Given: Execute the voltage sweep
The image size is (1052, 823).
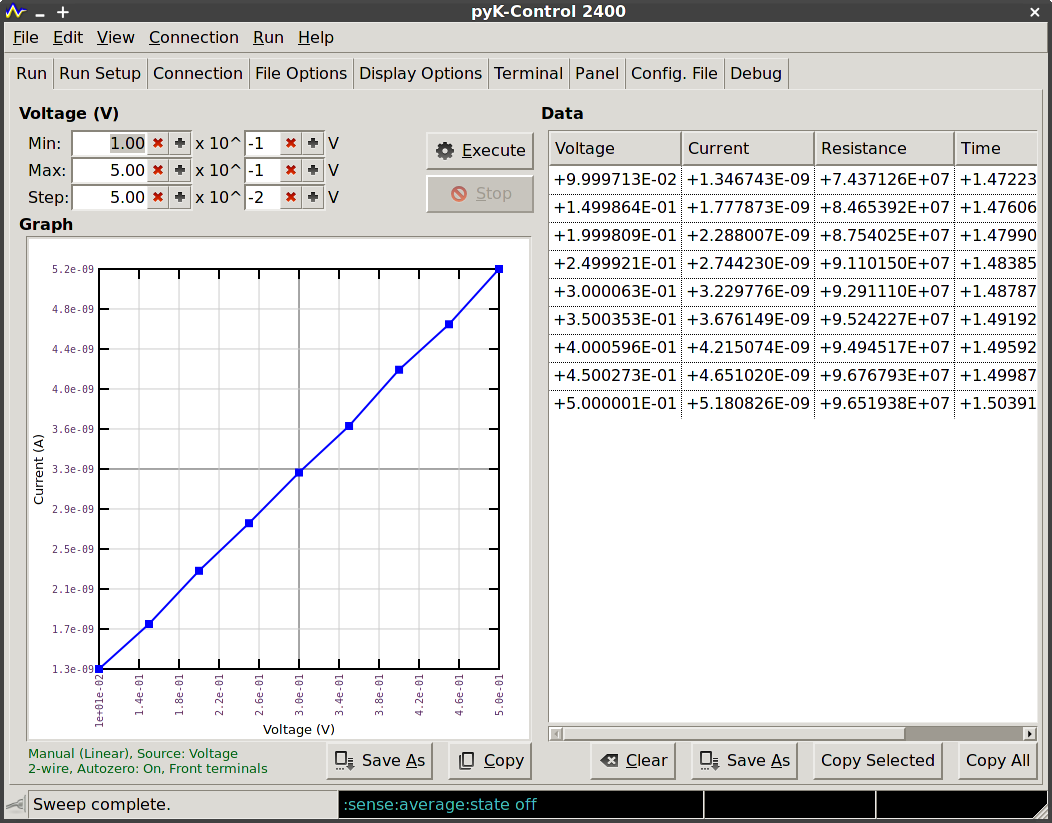Looking at the screenshot, I should pyautogui.click(x=480, y=150).
